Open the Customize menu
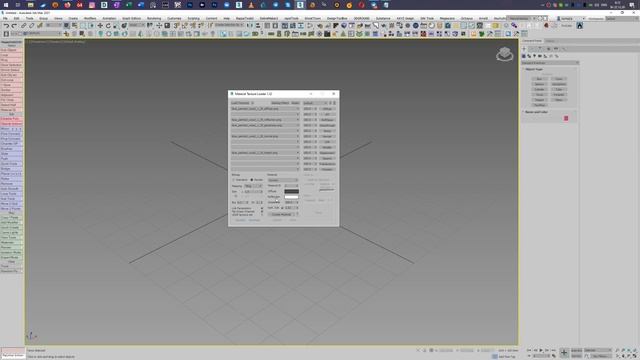The image size is (640, 360). click(x=174, y=18)
